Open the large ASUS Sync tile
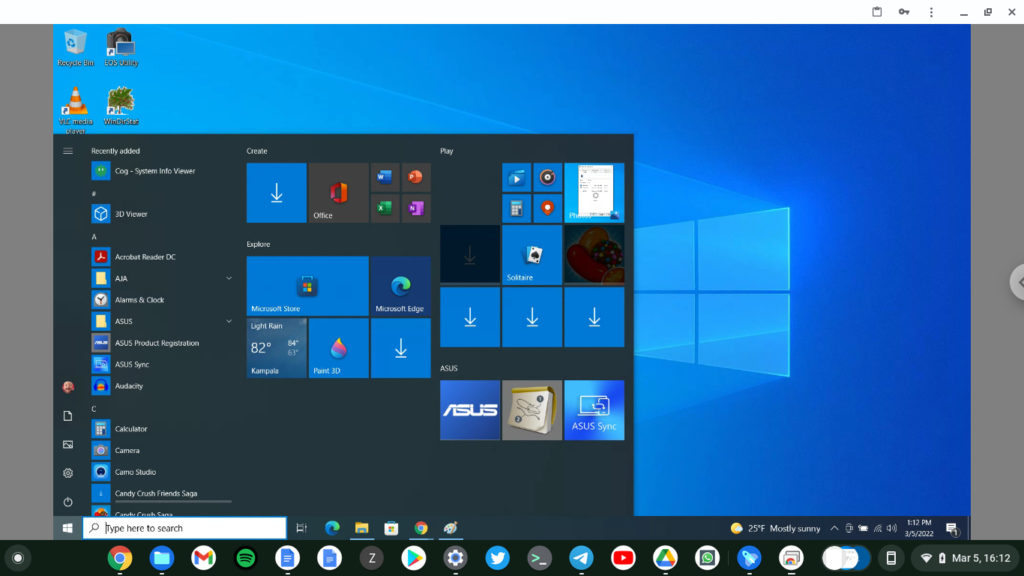The height and width of the screenshot is (576, 1024). coord(594,410)
